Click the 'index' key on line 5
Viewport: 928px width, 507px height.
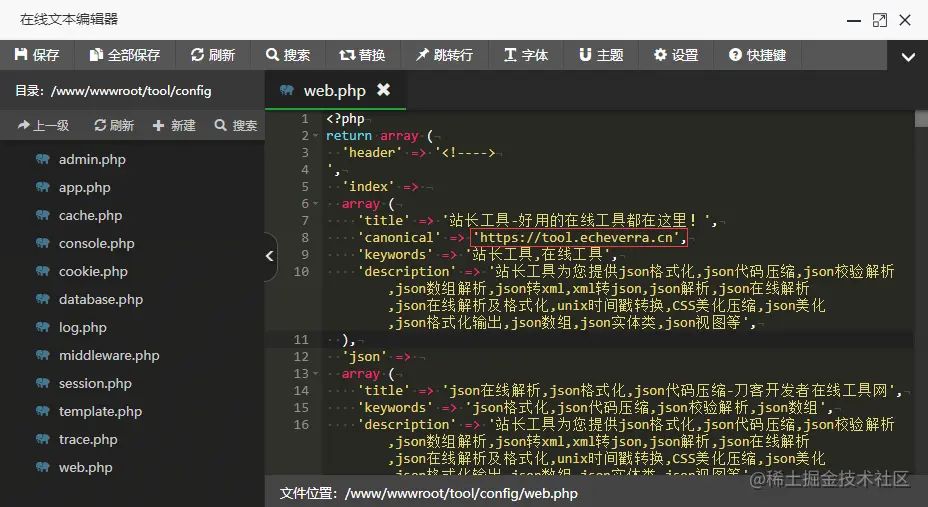tap(368, 187)
